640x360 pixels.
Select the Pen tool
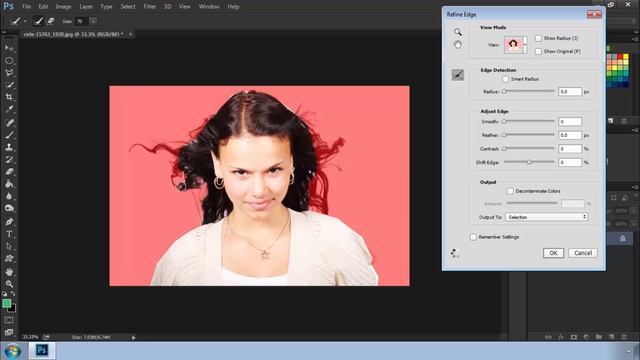(x=9, y=222)
